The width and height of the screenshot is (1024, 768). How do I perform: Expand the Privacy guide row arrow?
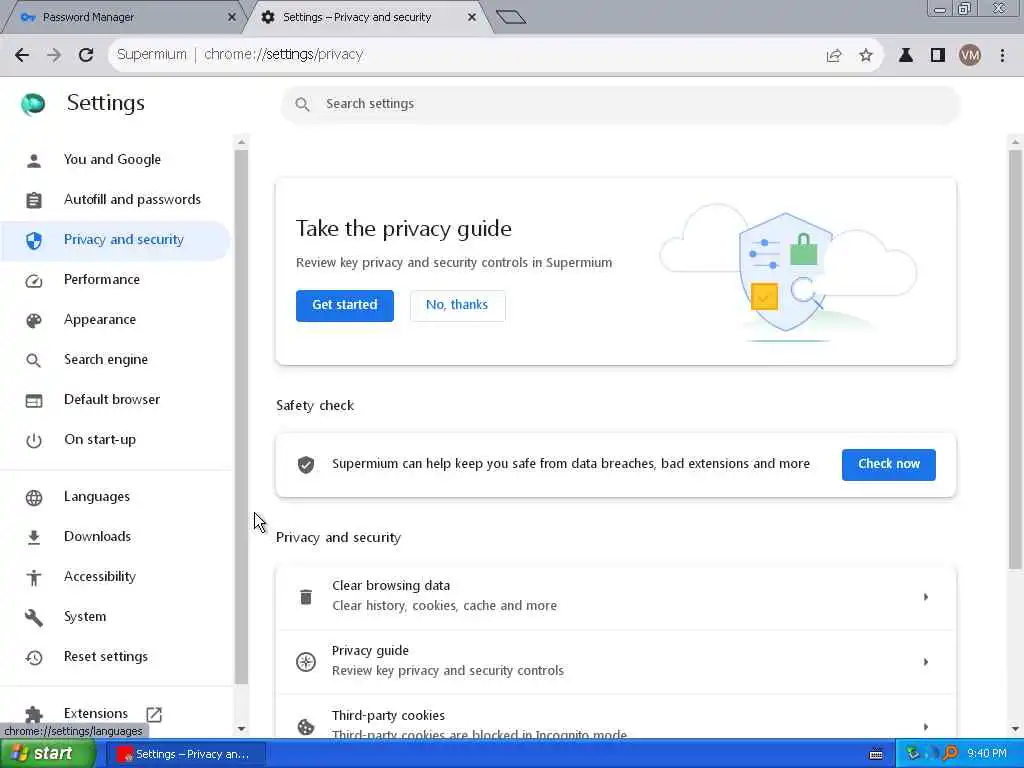click(926, 662)
